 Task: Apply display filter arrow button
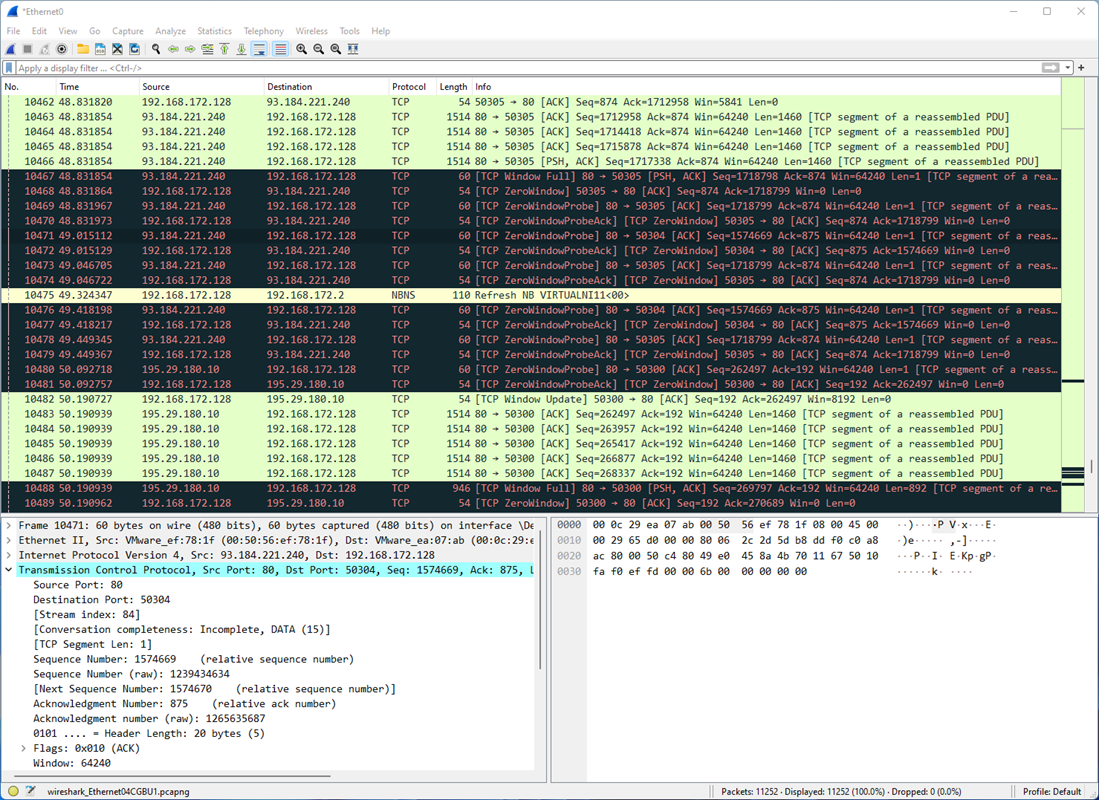(x=1050, y=68)
